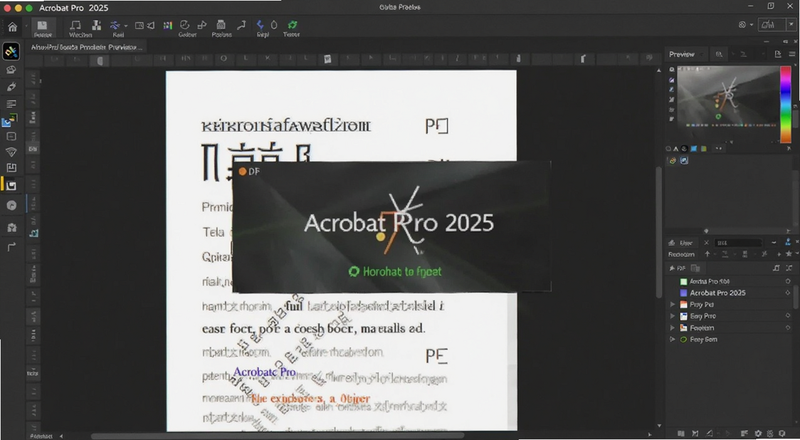Viewport: 800px width, 440px height.
Task: Expand the Feey Gem layer group
Action: [672, 339]
